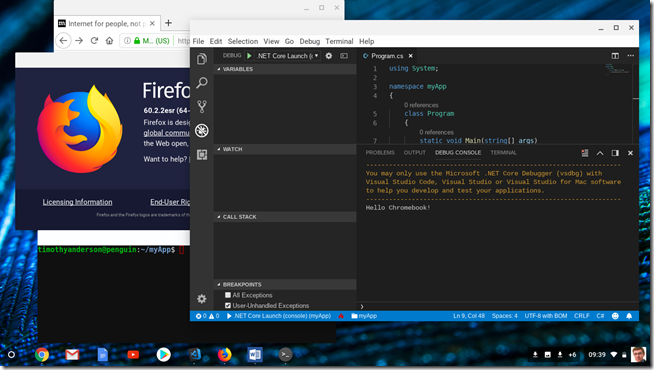Open the Debug view in activity bar

[x=202, y=131]
